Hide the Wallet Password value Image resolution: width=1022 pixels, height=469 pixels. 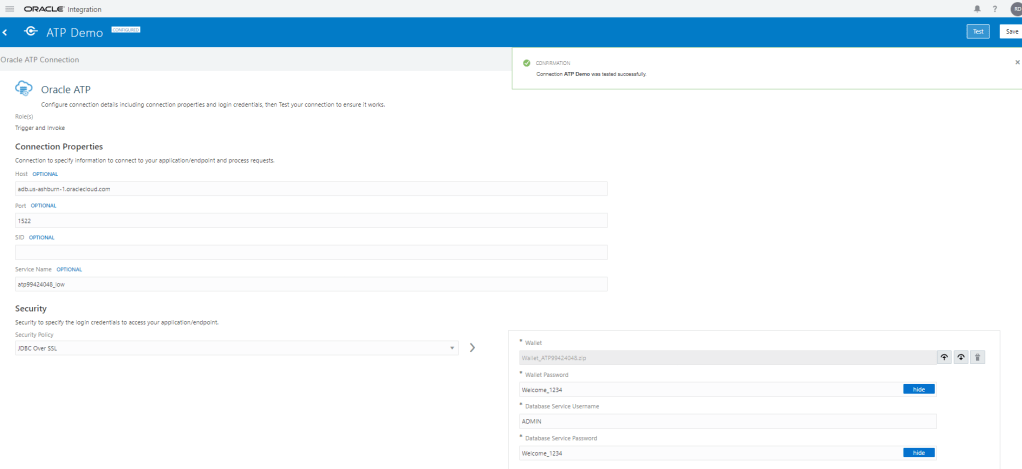918,389
